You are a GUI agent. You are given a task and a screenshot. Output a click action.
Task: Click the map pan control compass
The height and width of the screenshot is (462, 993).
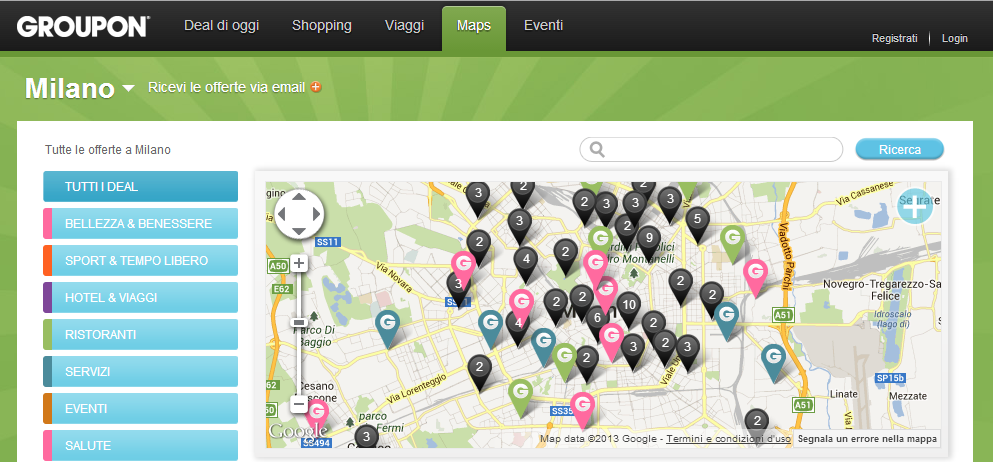(x=299, y=214)
